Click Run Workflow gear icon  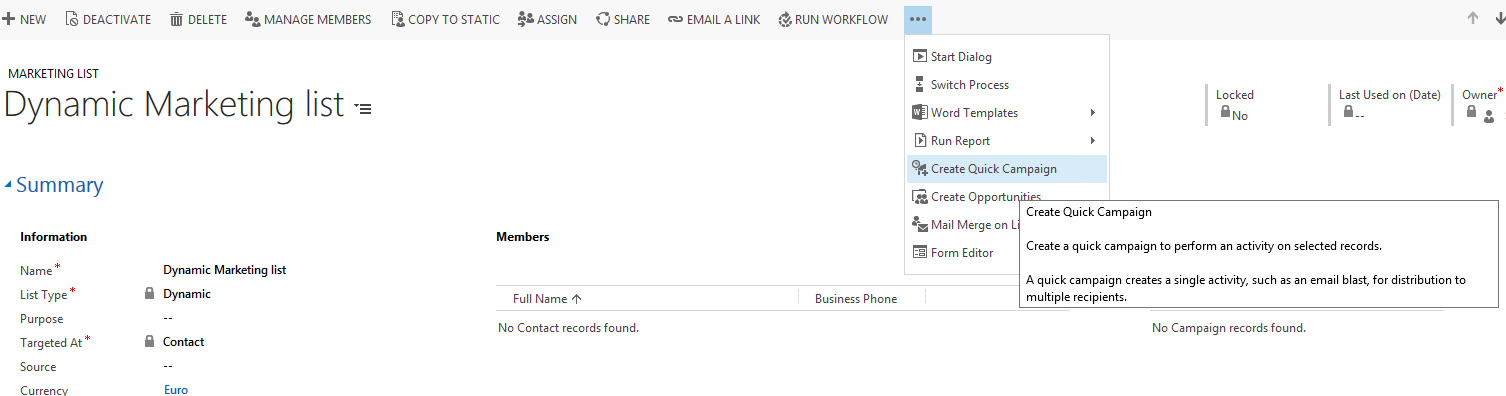(x=785, y=19)
